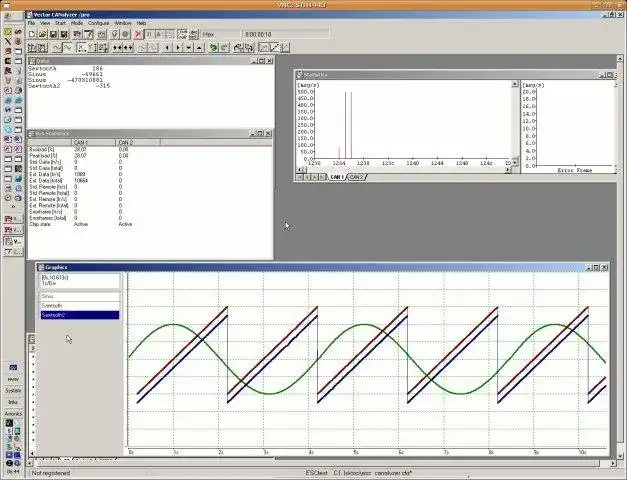Viewport: 627px width, 480px height.
Task: Click the Open folder icon in toolbar
Action: (x=43, y=34)
